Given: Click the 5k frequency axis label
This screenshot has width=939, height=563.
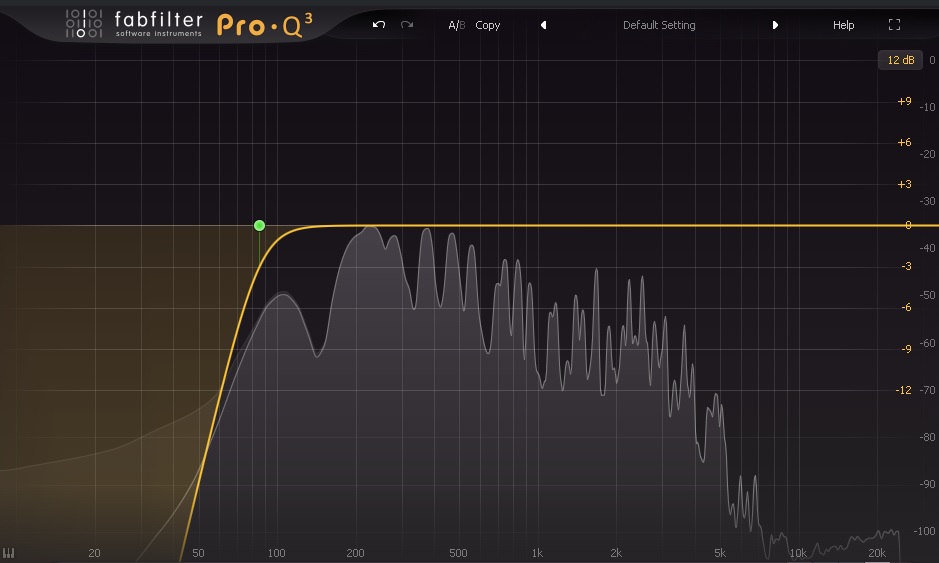Looking at the screenshot, I should [x=720, y=553].
